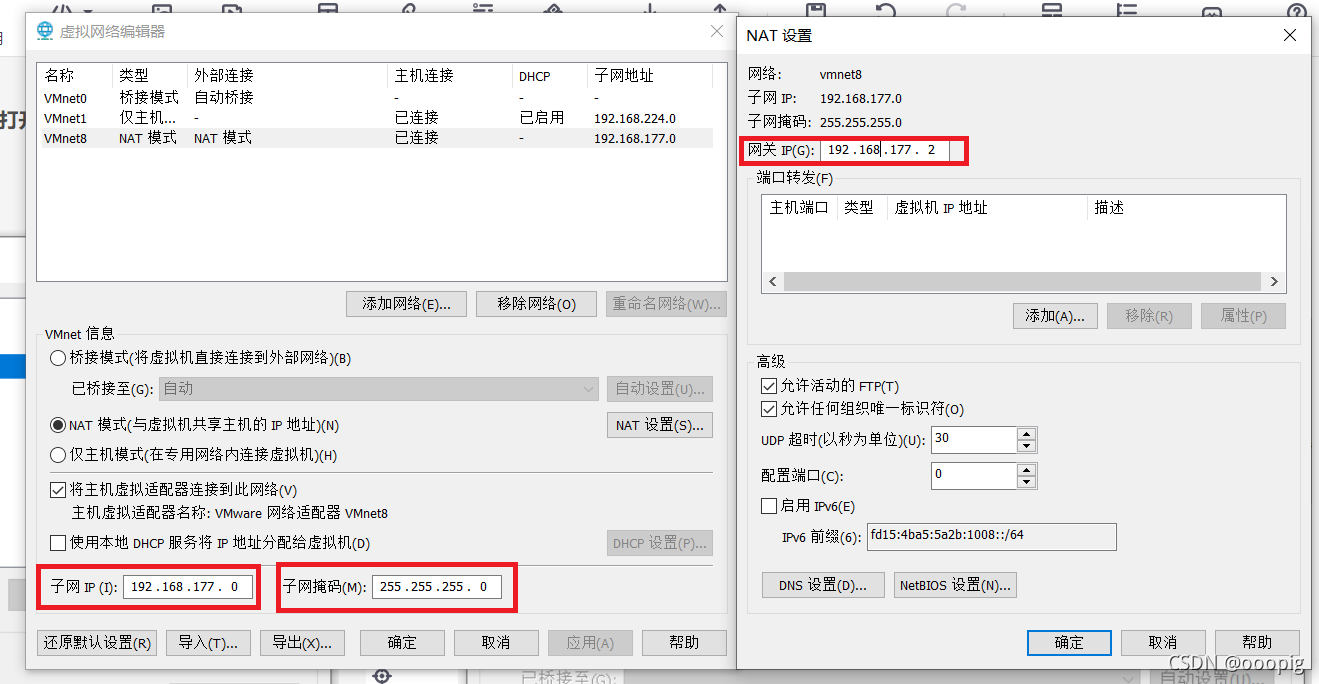Click the 网关 IP input field
Screen dimensions: 1319x684
884,151
